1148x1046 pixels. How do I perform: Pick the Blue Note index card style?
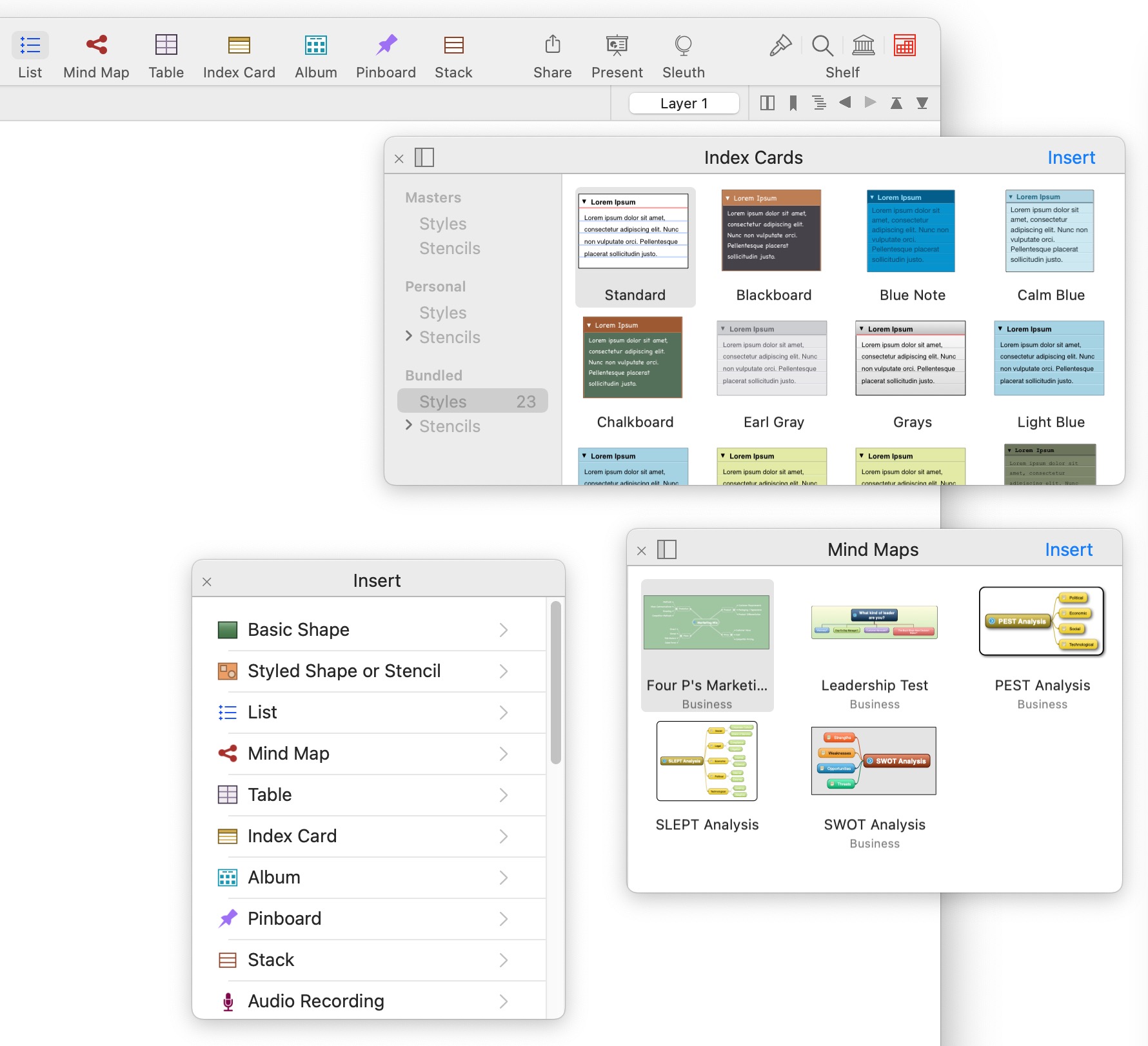(911, 232)
